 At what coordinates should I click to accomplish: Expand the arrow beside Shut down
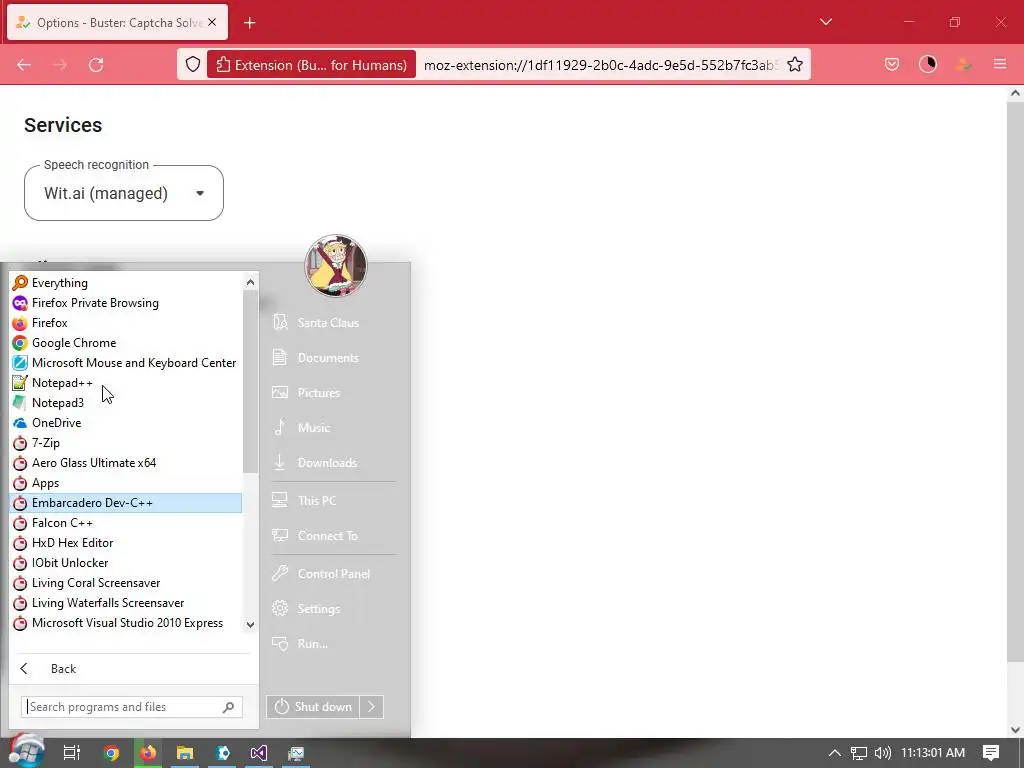pos(372,707)
